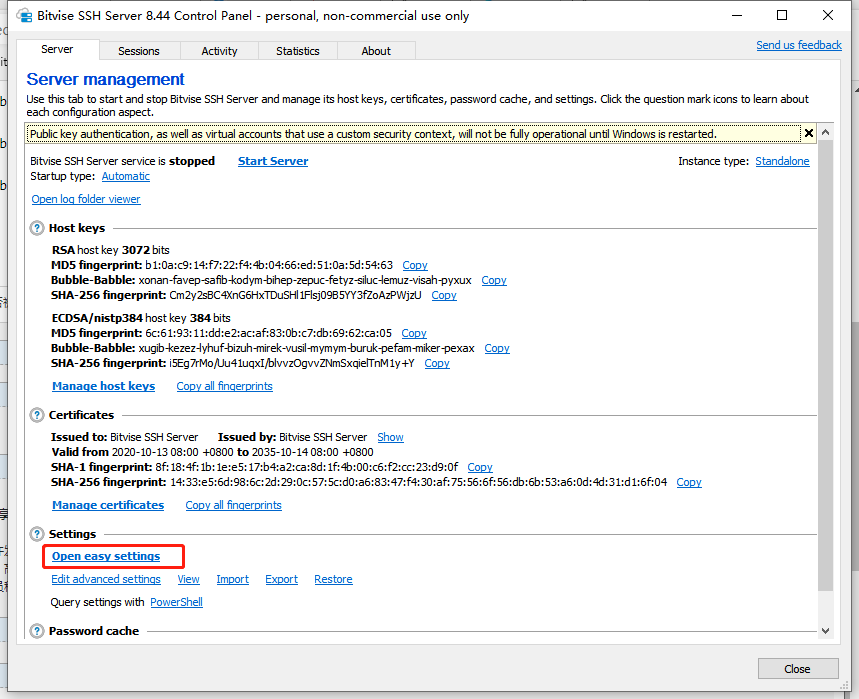Click Manage certificates link
The image size is (859, 699).
click(x=108, y=505)
